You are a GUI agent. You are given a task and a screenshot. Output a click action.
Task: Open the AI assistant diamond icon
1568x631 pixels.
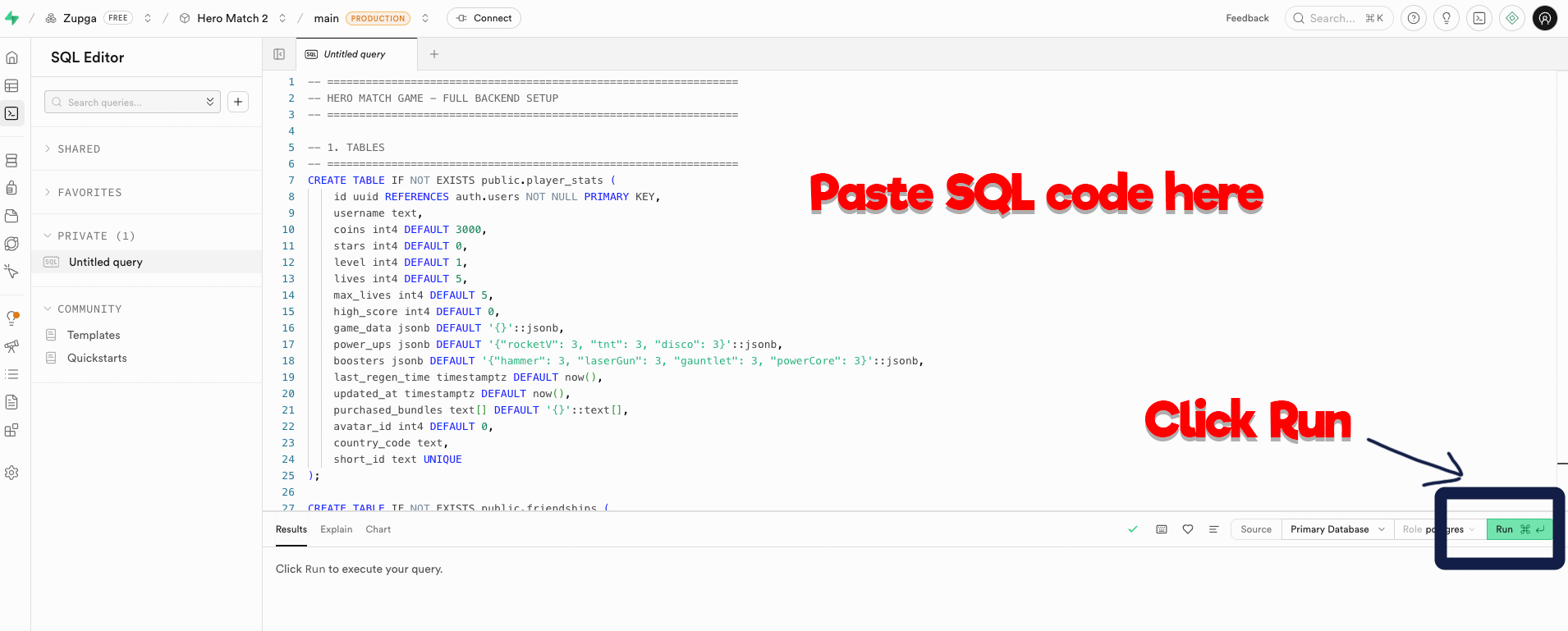(1512, 18)
